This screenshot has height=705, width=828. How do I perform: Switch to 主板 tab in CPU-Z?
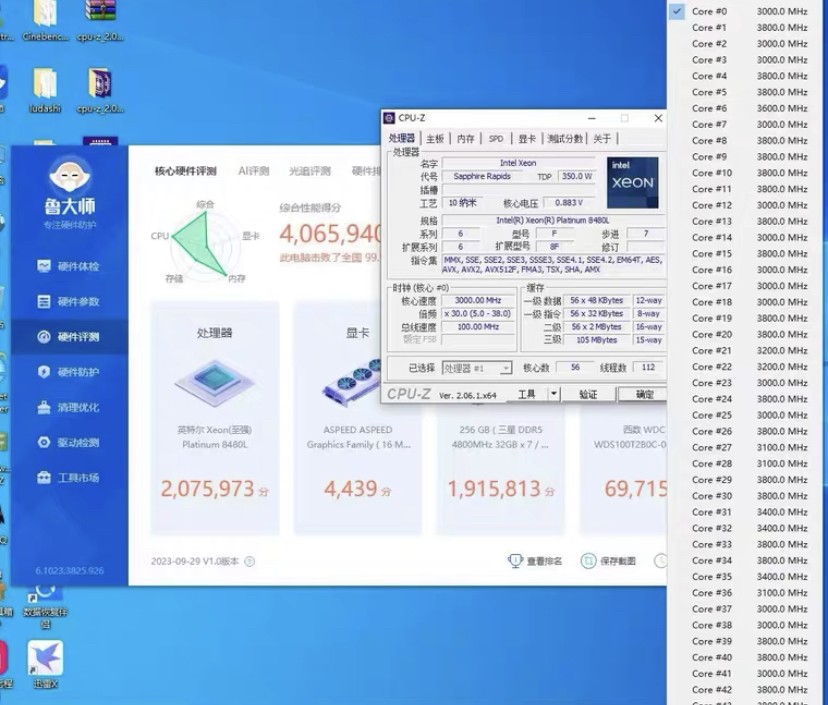click(x=435, y=139)
